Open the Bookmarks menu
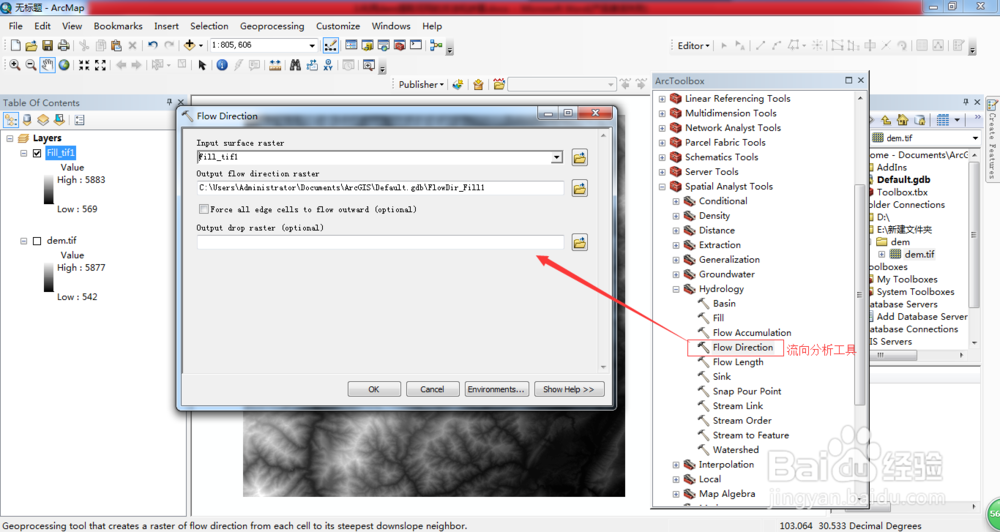 pyautogui.click(x=118, y=26)
